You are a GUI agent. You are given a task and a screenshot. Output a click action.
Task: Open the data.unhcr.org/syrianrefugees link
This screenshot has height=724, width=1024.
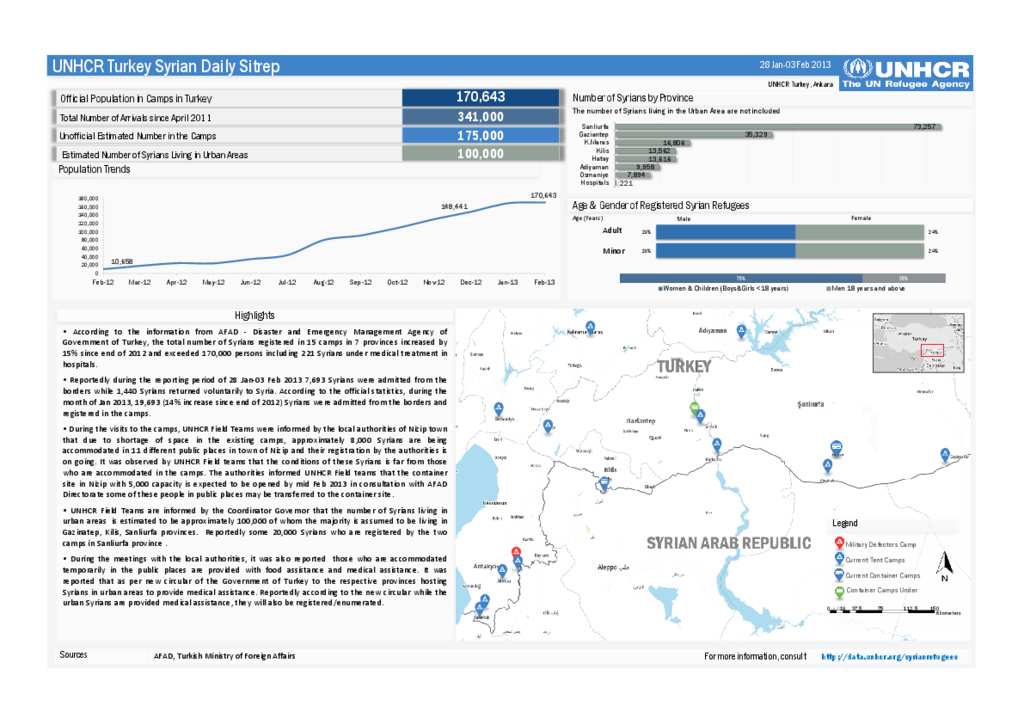(x=889, y=657)
